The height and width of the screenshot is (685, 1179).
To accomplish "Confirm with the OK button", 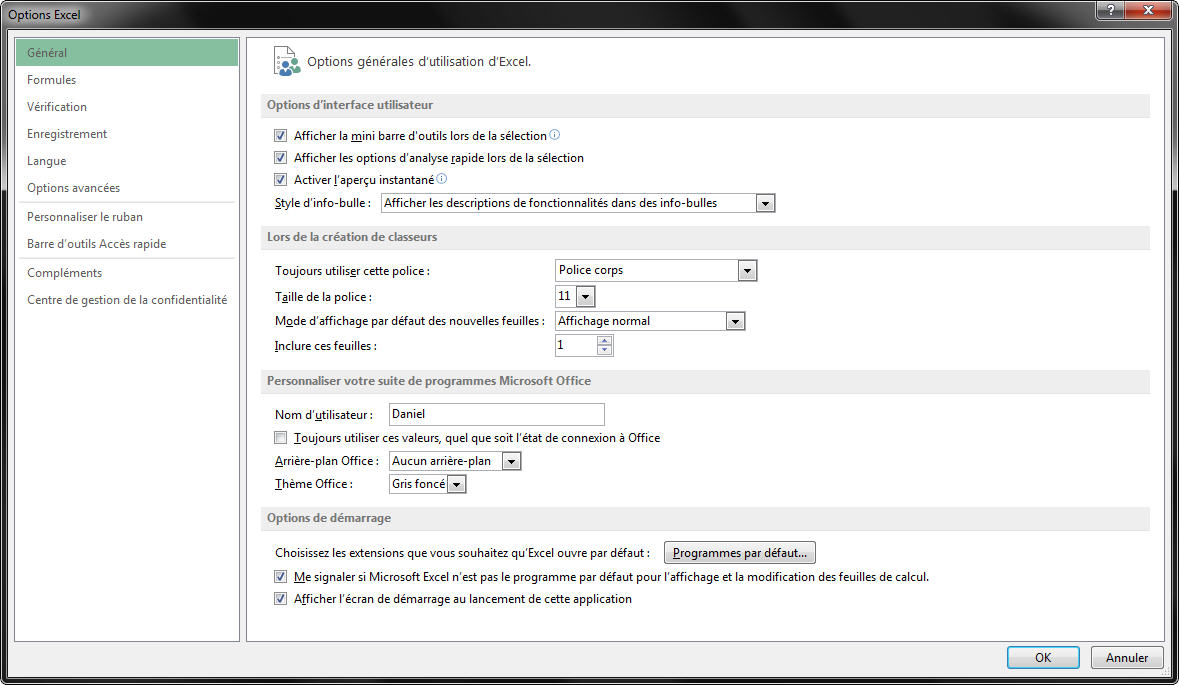I will [x=1043, y=657].
